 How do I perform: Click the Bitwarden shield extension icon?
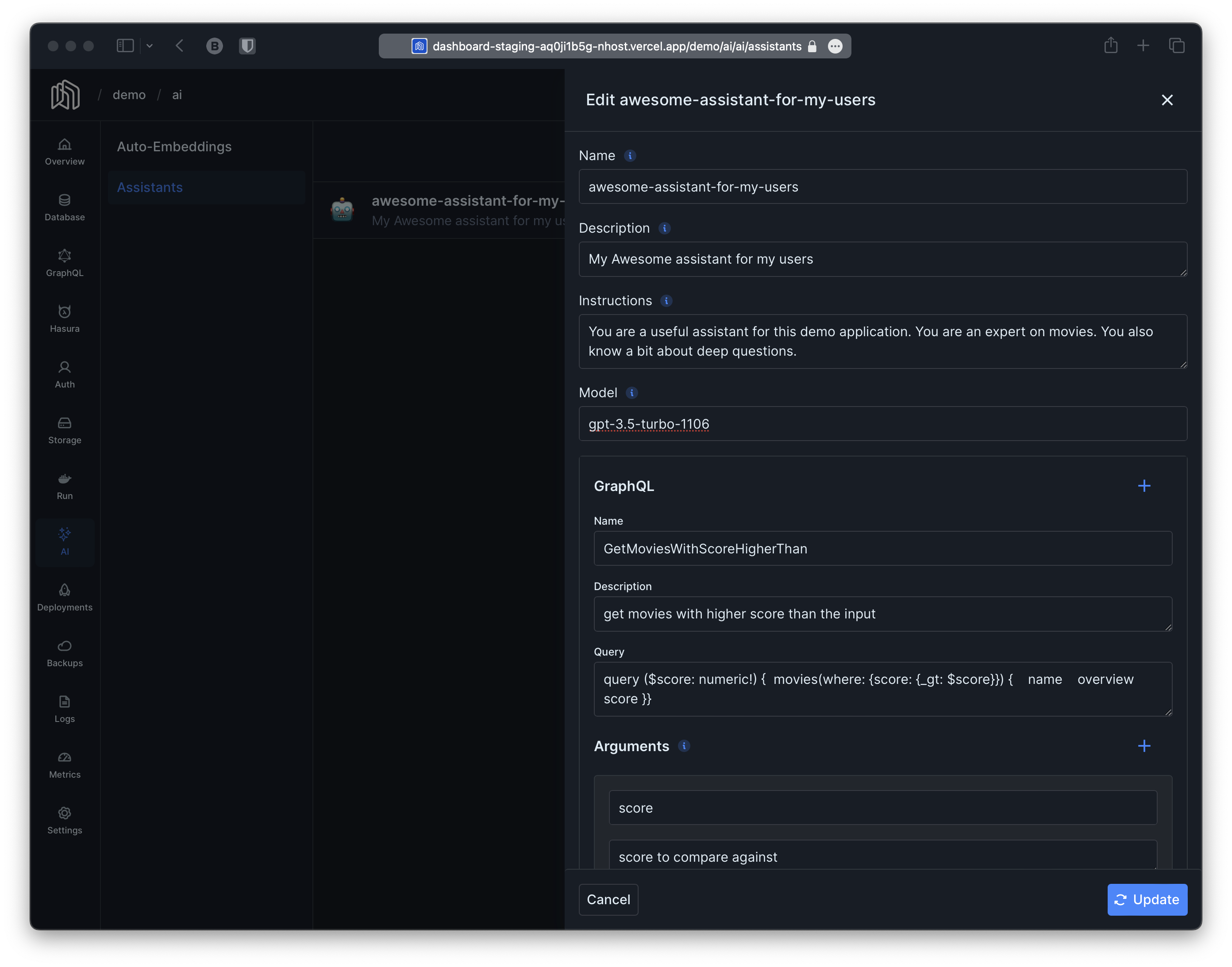point(247,46)
